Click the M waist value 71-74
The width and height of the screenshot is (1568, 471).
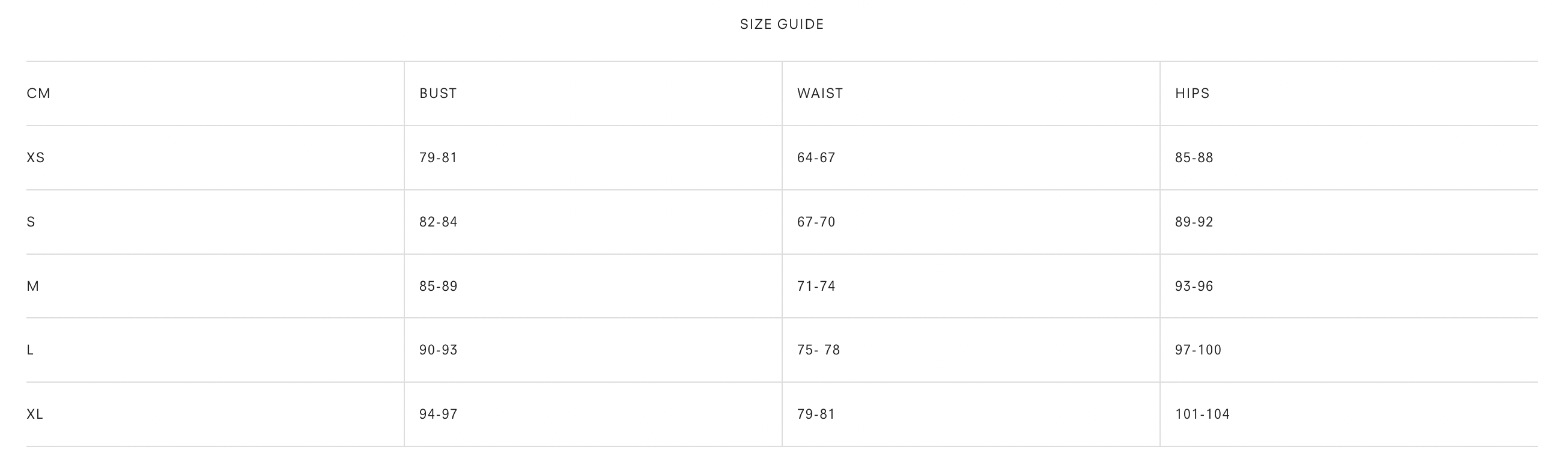click(x=816, y=286)
